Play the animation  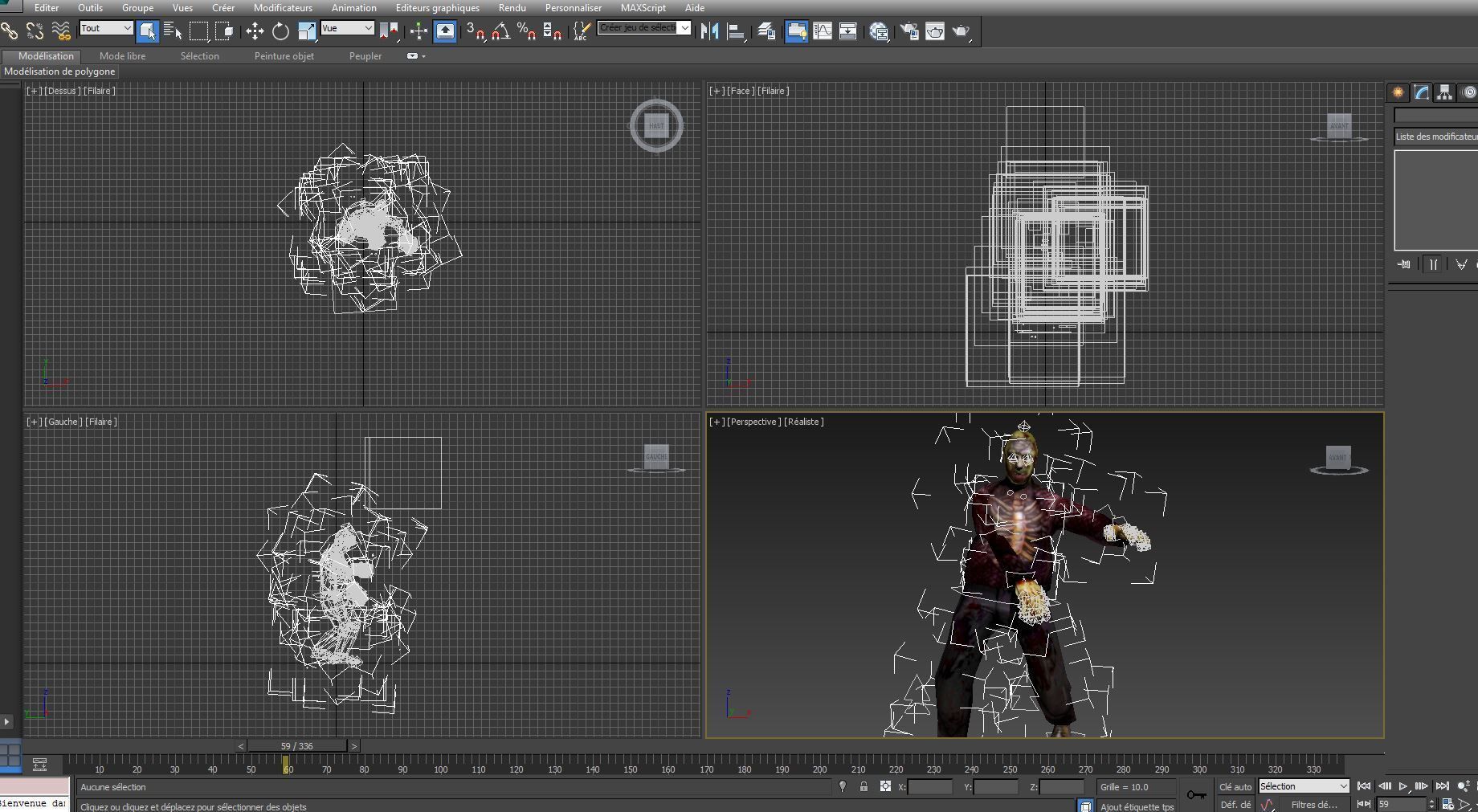tap(1403, 786)
